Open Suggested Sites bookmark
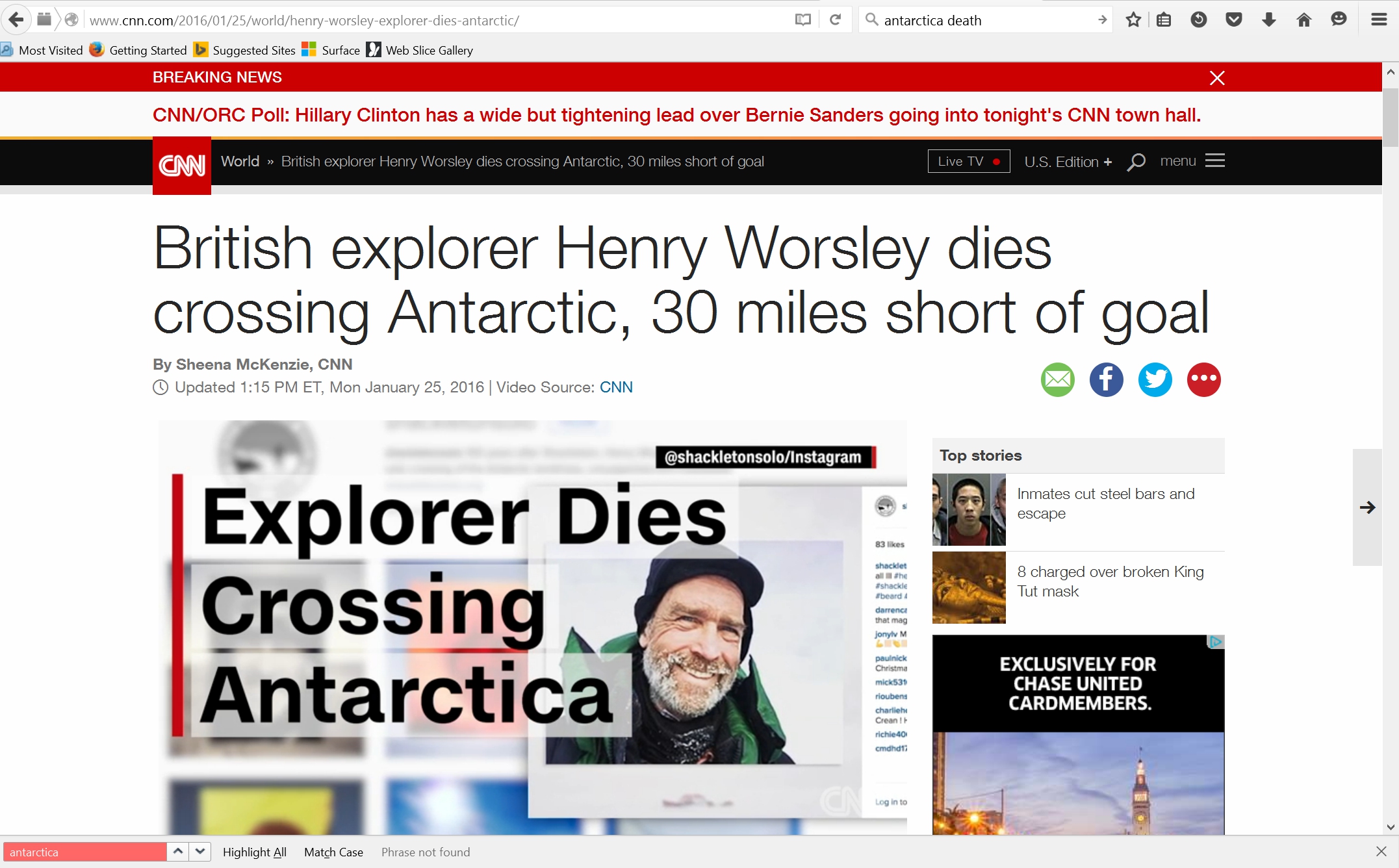The image size is (1399, 868). coord(245,50)
